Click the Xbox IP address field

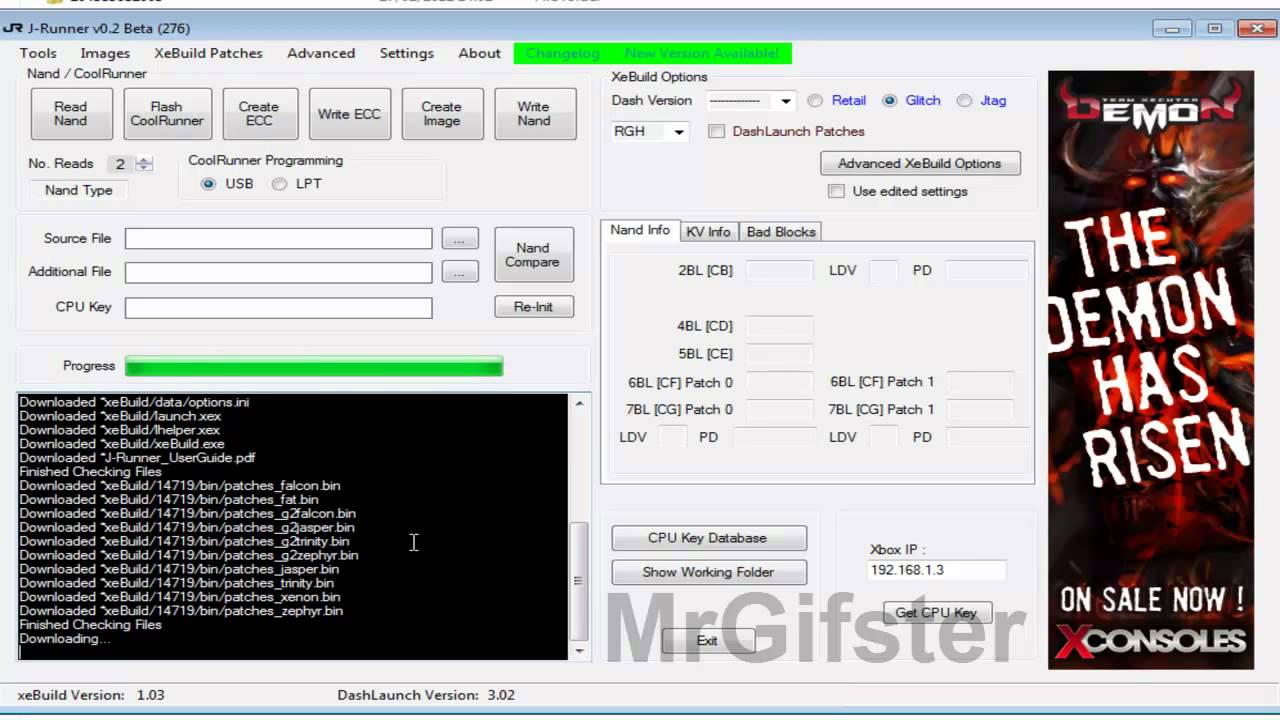[936, 570]
